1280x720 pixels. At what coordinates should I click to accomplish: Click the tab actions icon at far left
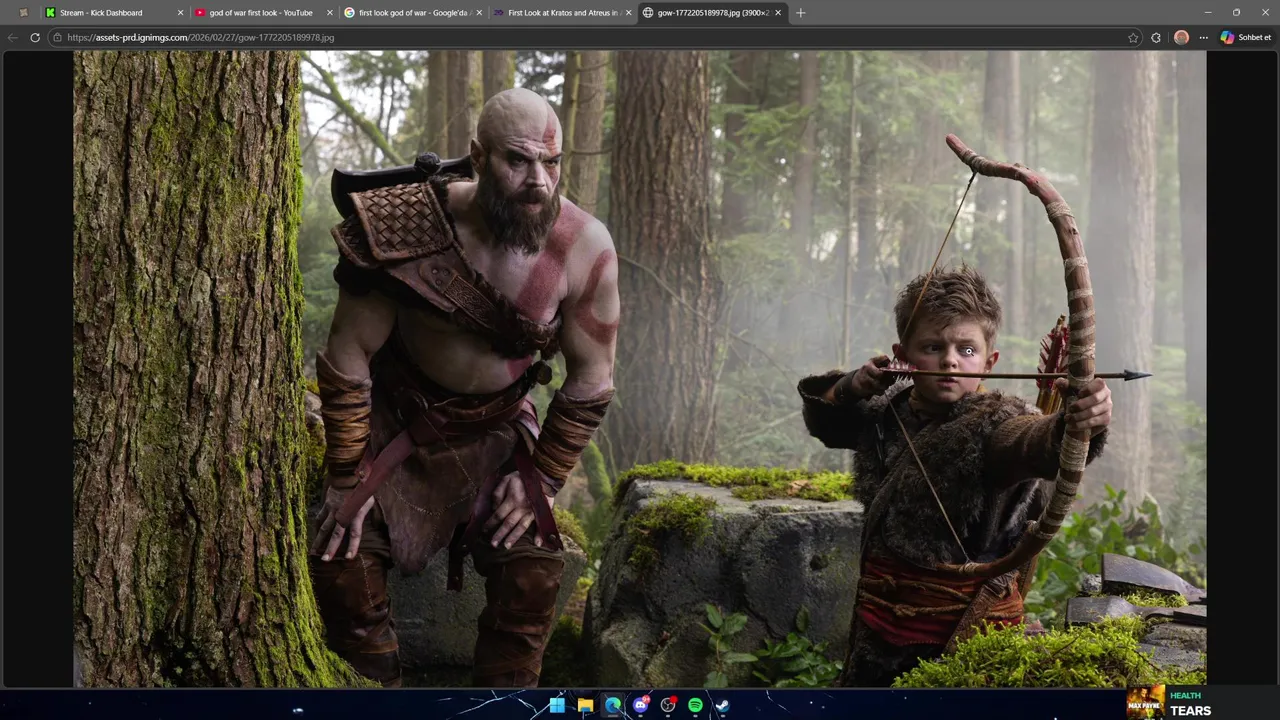pyautogui.click(x=23, y=13)
